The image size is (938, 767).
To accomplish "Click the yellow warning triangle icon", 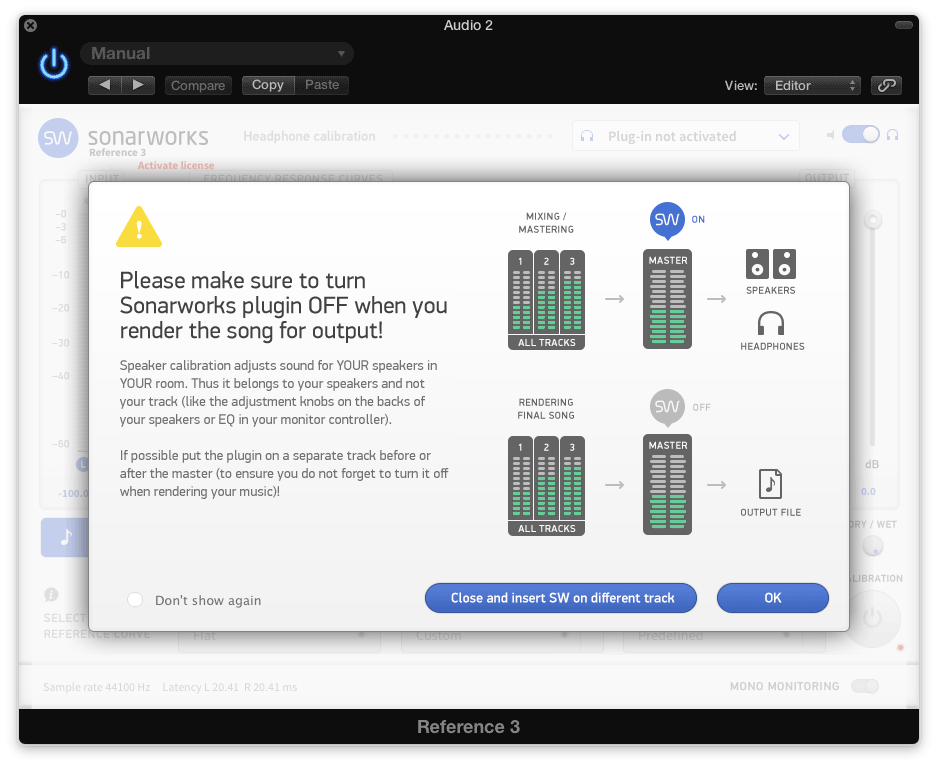I will tap(139, 227).
